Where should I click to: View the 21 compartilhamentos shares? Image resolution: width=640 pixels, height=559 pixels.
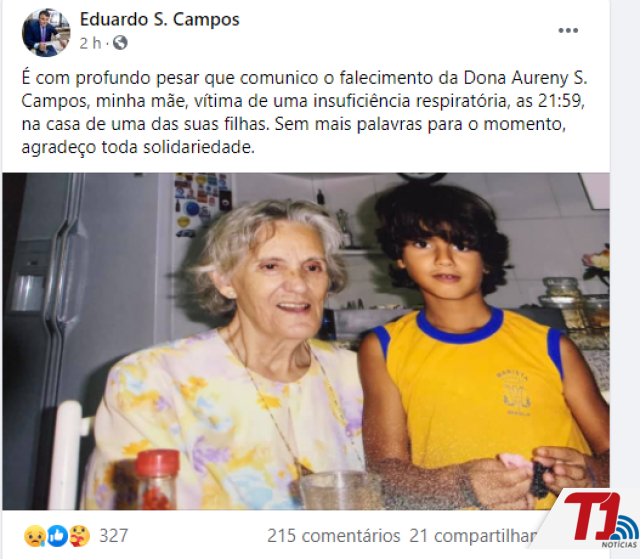[x=473, y=536]
